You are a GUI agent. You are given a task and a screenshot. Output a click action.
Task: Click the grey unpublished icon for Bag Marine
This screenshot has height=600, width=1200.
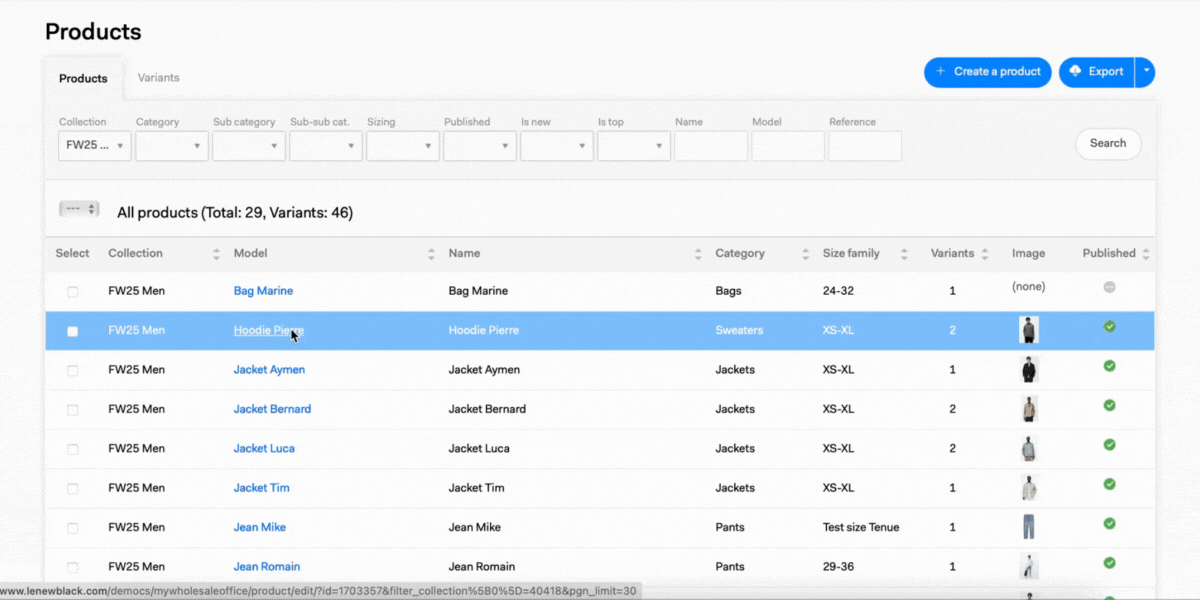tap(1109, 287)
